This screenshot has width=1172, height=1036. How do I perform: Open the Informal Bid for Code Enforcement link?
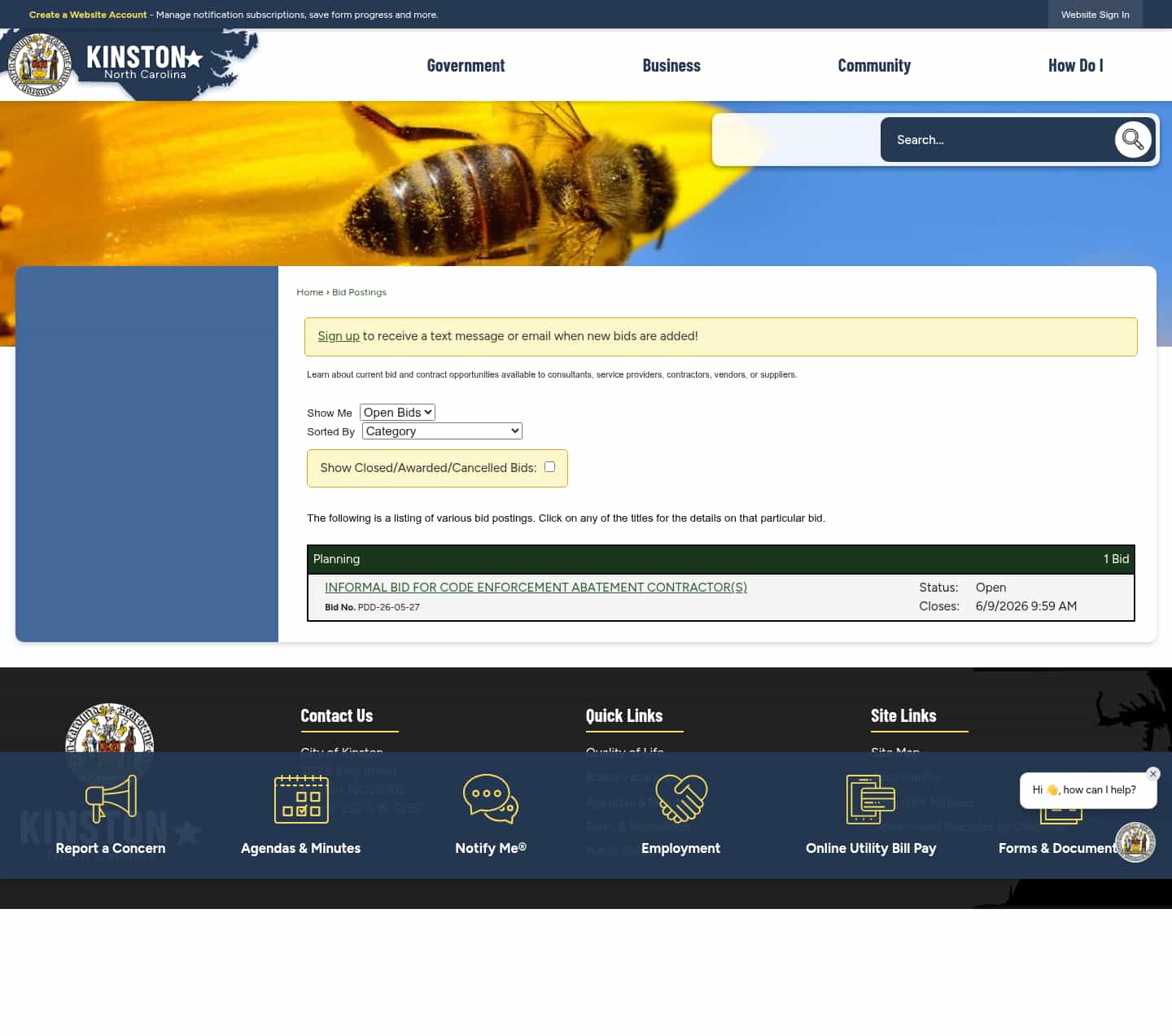coord(536,588)
